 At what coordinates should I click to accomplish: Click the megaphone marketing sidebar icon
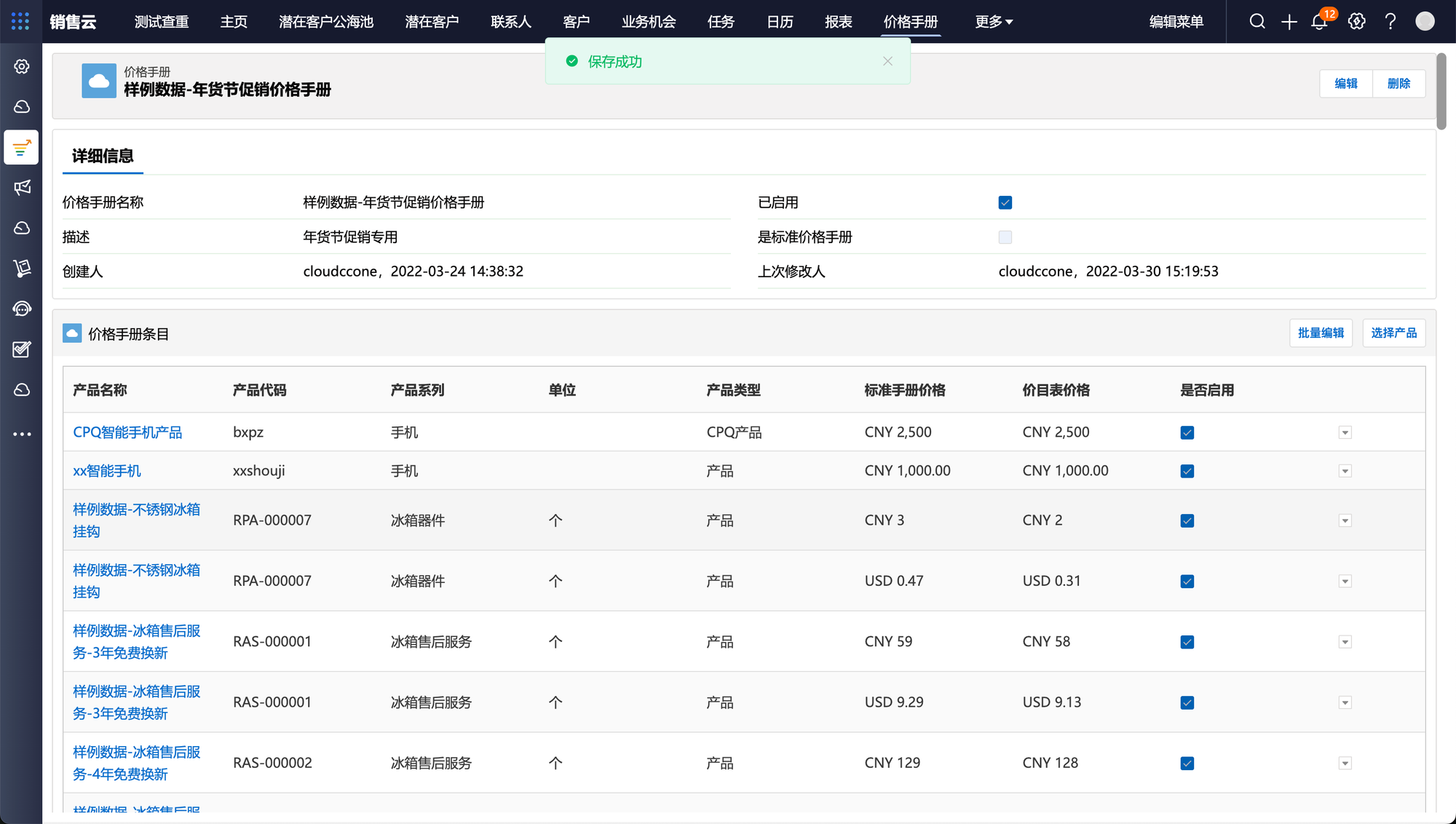tap(22, 188)
